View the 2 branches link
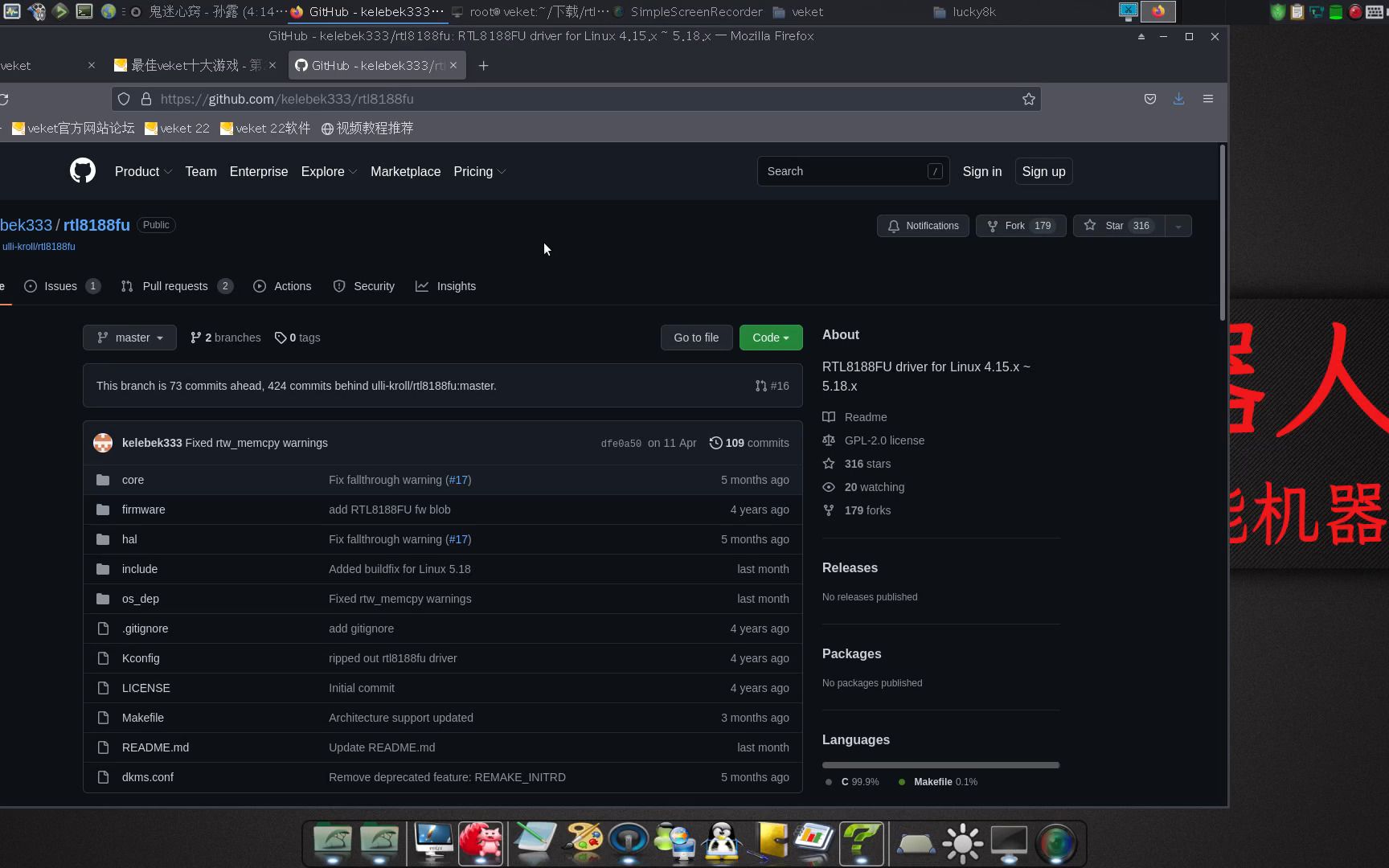Image resolution: width=1389 pixels, height=868 pixels. 226,338
